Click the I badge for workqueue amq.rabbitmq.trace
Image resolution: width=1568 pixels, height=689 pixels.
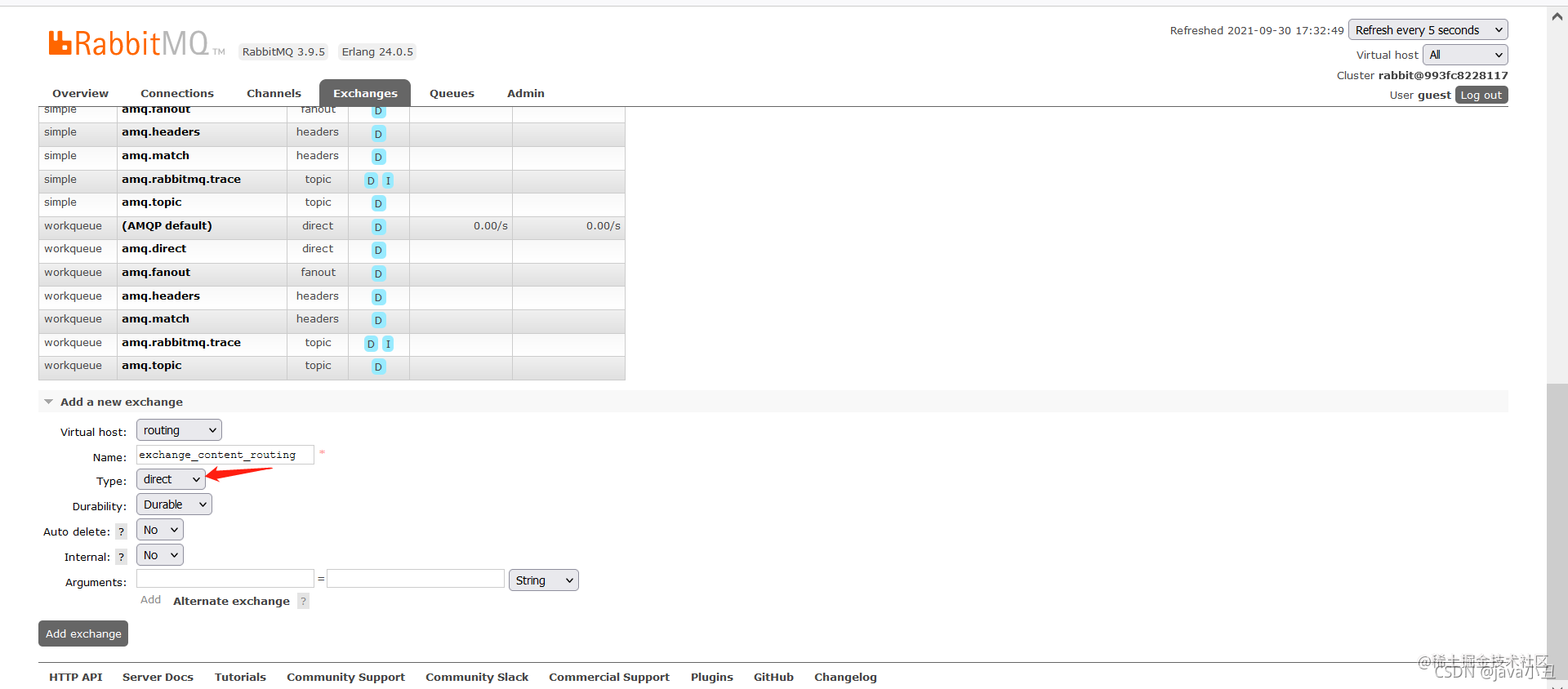point(388,344)
